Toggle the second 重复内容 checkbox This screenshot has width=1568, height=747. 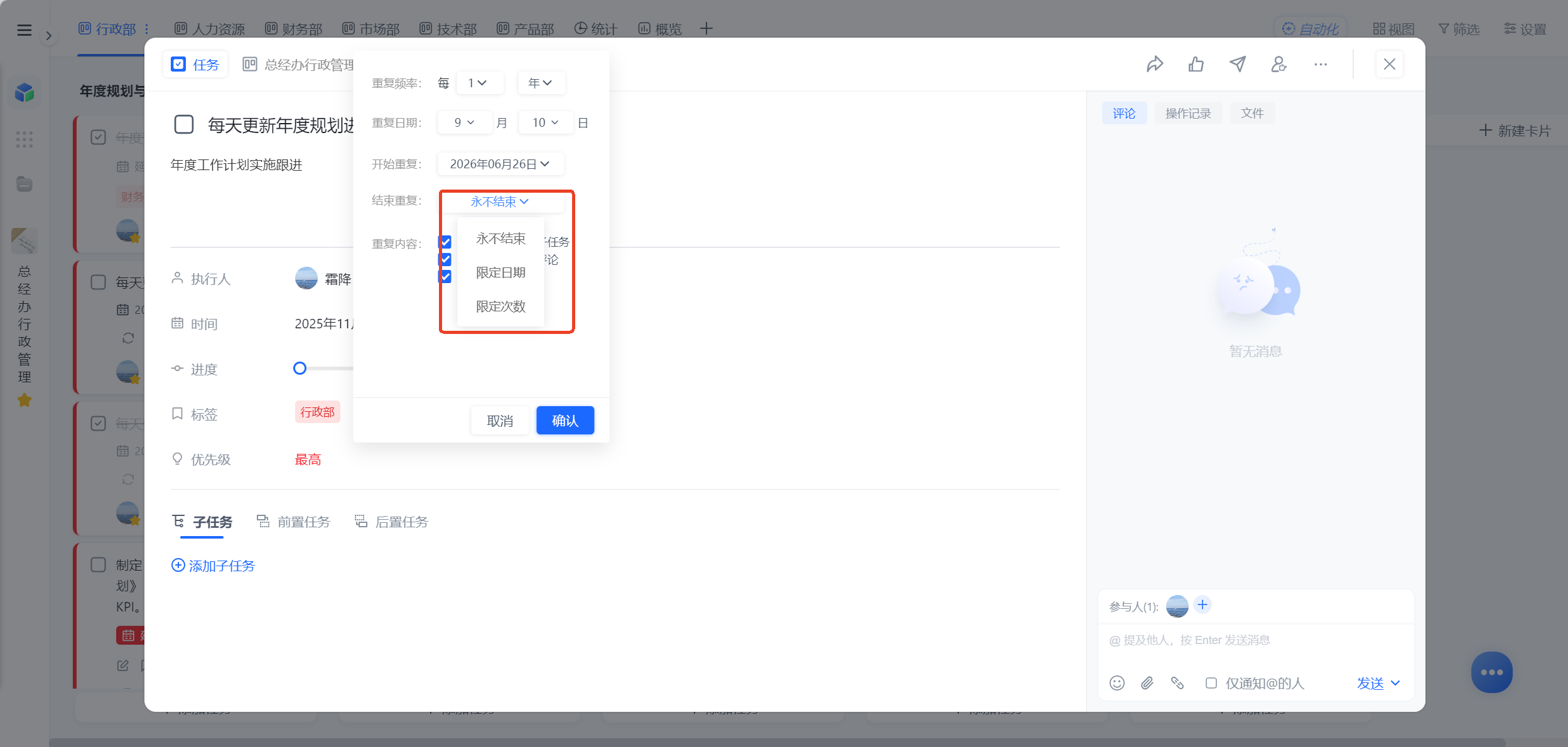[x=445, y=259]
